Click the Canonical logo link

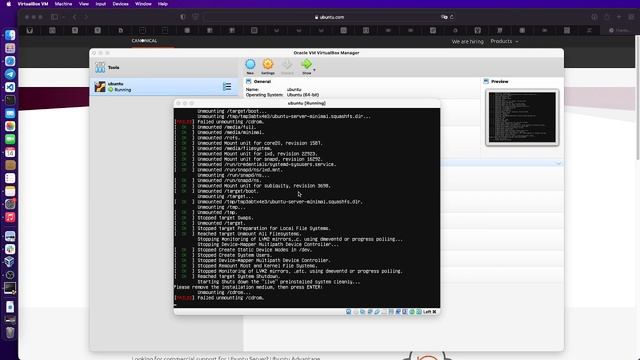(x=144, y=41)
